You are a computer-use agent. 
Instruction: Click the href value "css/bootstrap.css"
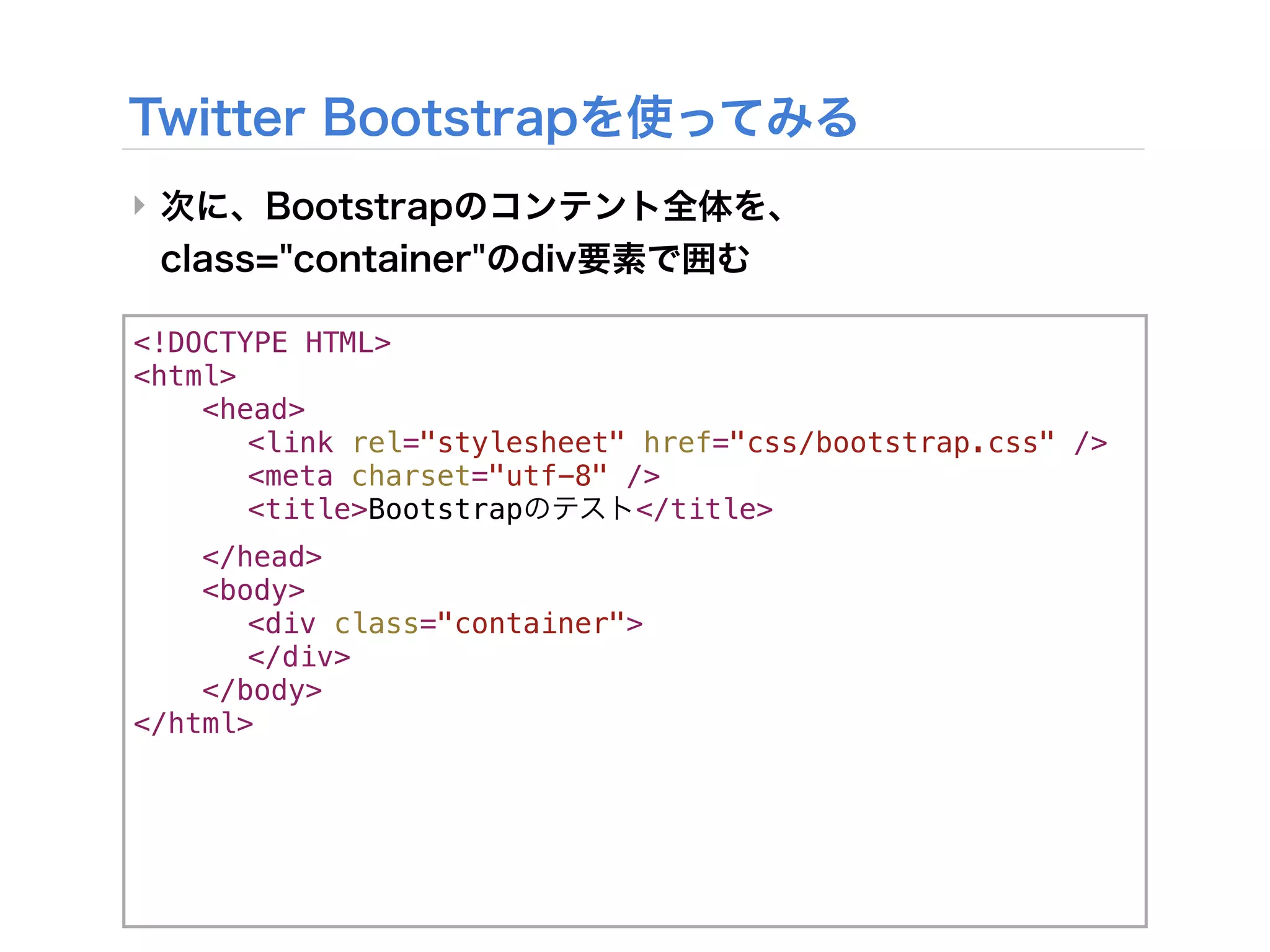coord(892,443)
